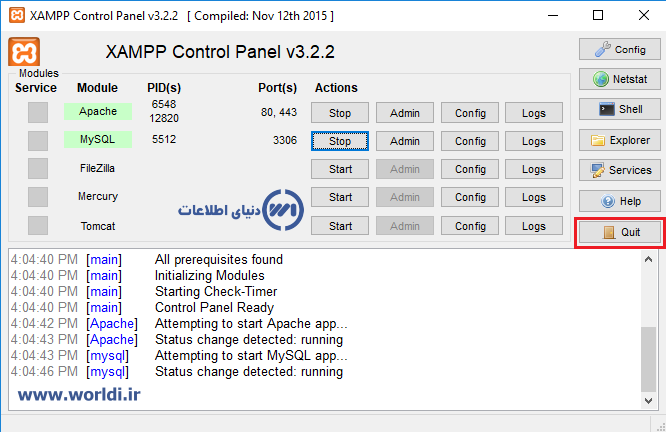Open the Apache Config menu
666x432 pixels.
(470, 113)
